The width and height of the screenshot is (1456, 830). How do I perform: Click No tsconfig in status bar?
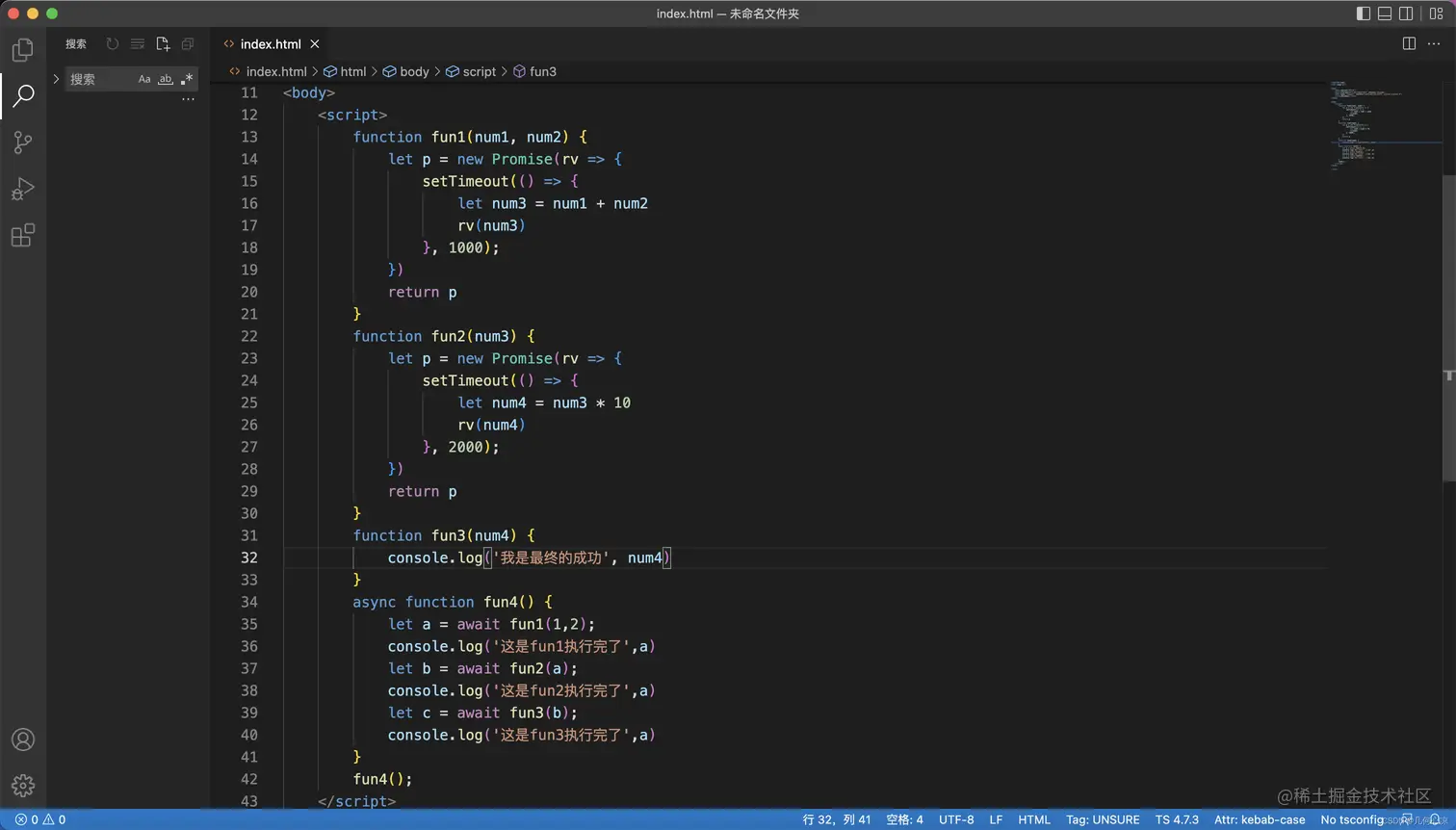(x=1352, y=819)
